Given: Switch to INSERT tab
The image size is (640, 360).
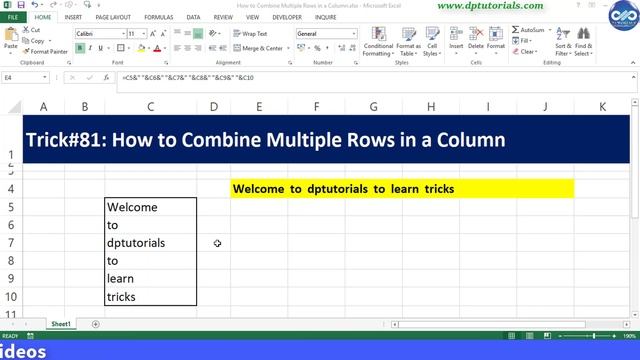Looking at the screenshot, I should (73, 17).
